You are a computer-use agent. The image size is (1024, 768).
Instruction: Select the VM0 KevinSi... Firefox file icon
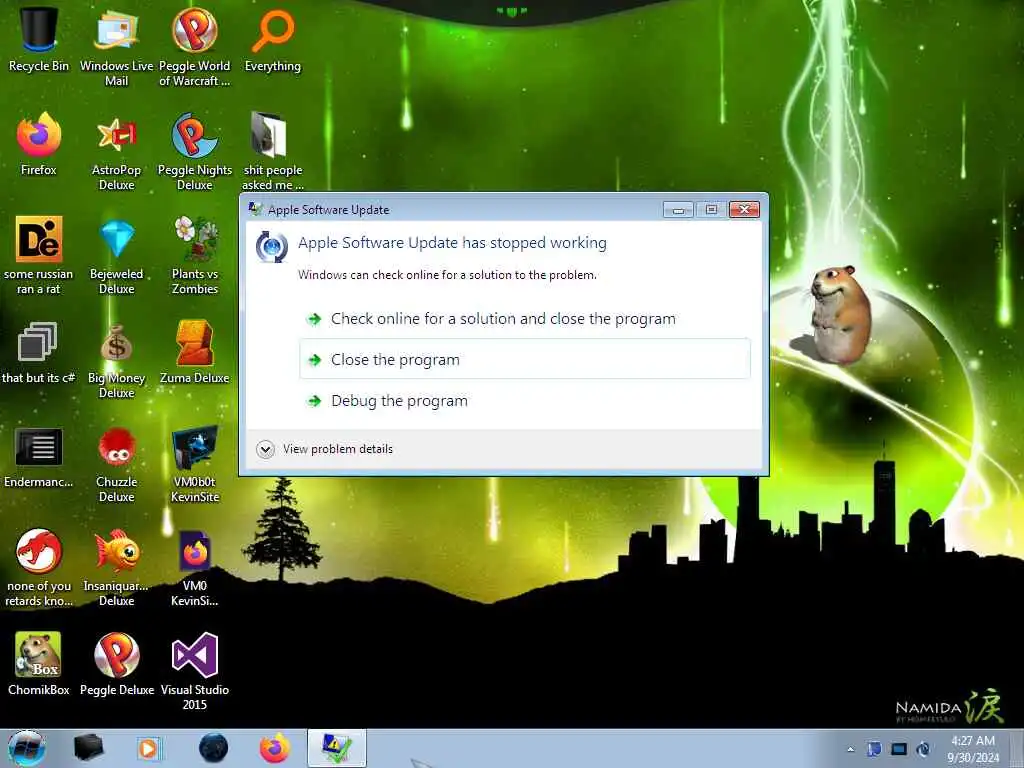[x=195, y=568]
